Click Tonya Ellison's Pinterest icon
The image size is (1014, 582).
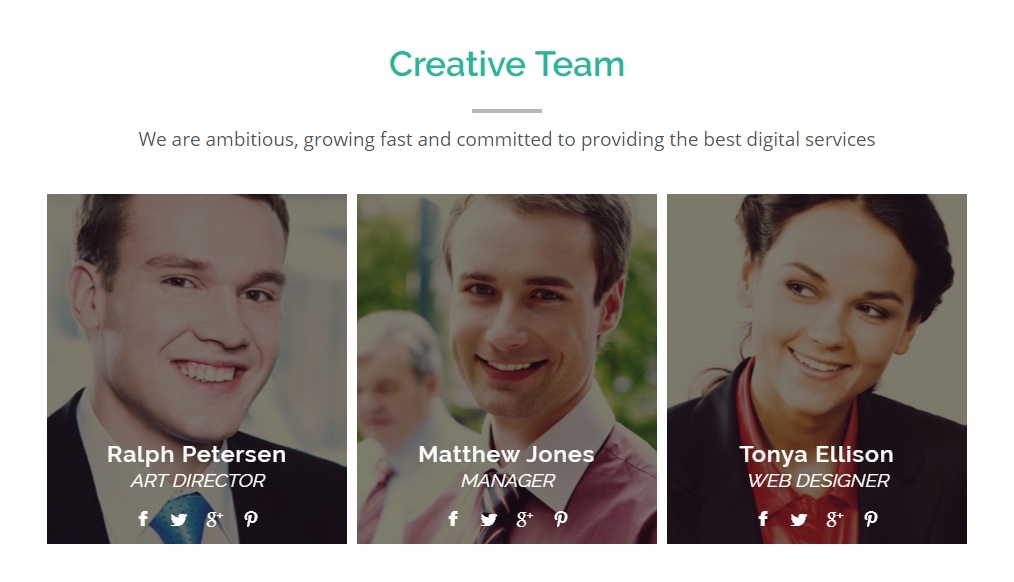point(870,519)
